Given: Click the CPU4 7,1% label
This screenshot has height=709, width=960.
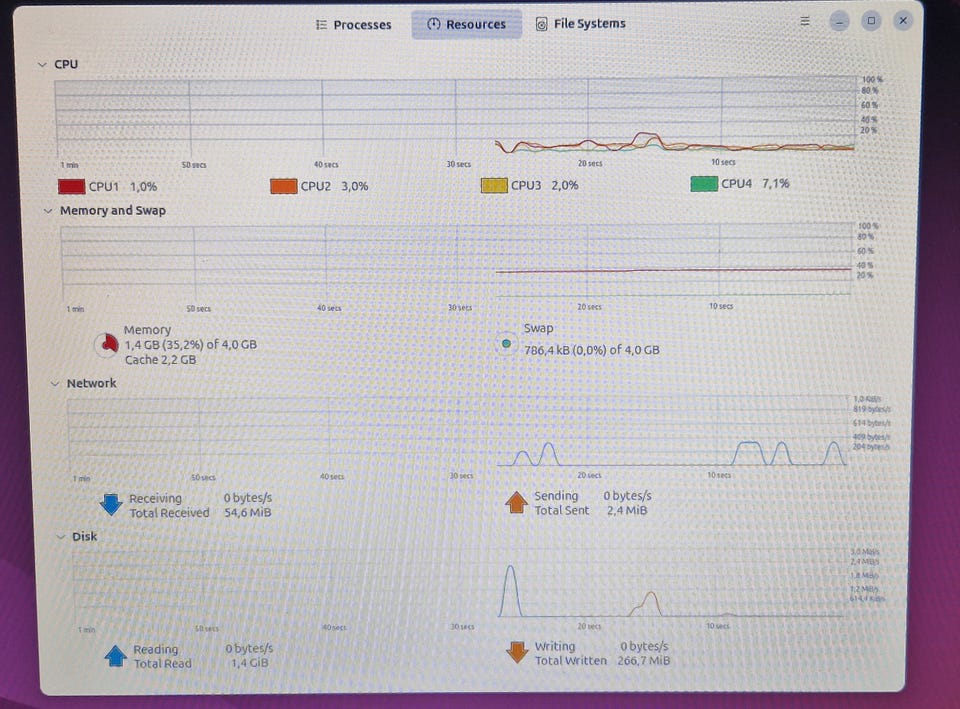Looking at the screenshot, I should coord(756,183).
